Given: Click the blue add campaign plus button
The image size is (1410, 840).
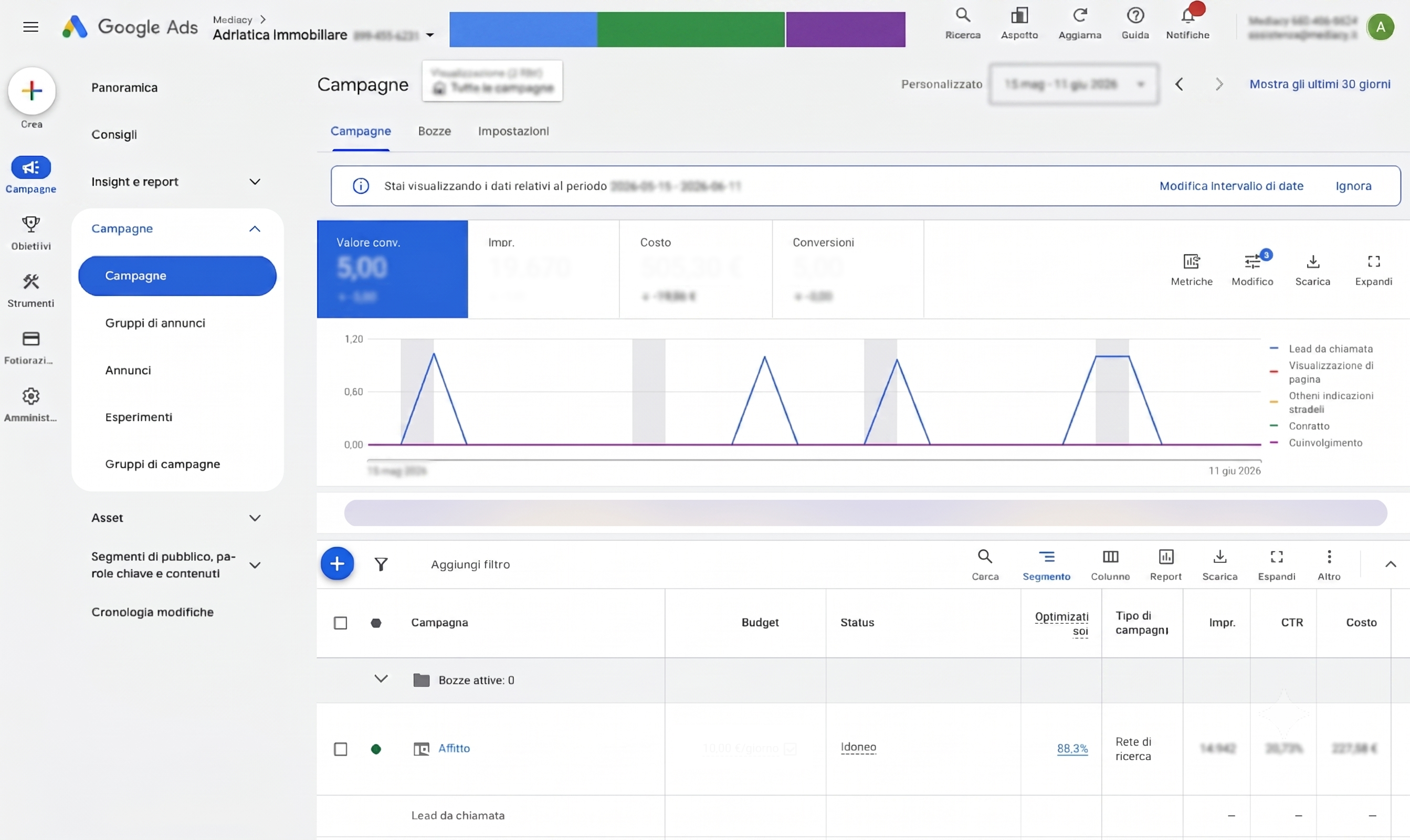Looking at the screenshot, I should [x=337, y=564].
